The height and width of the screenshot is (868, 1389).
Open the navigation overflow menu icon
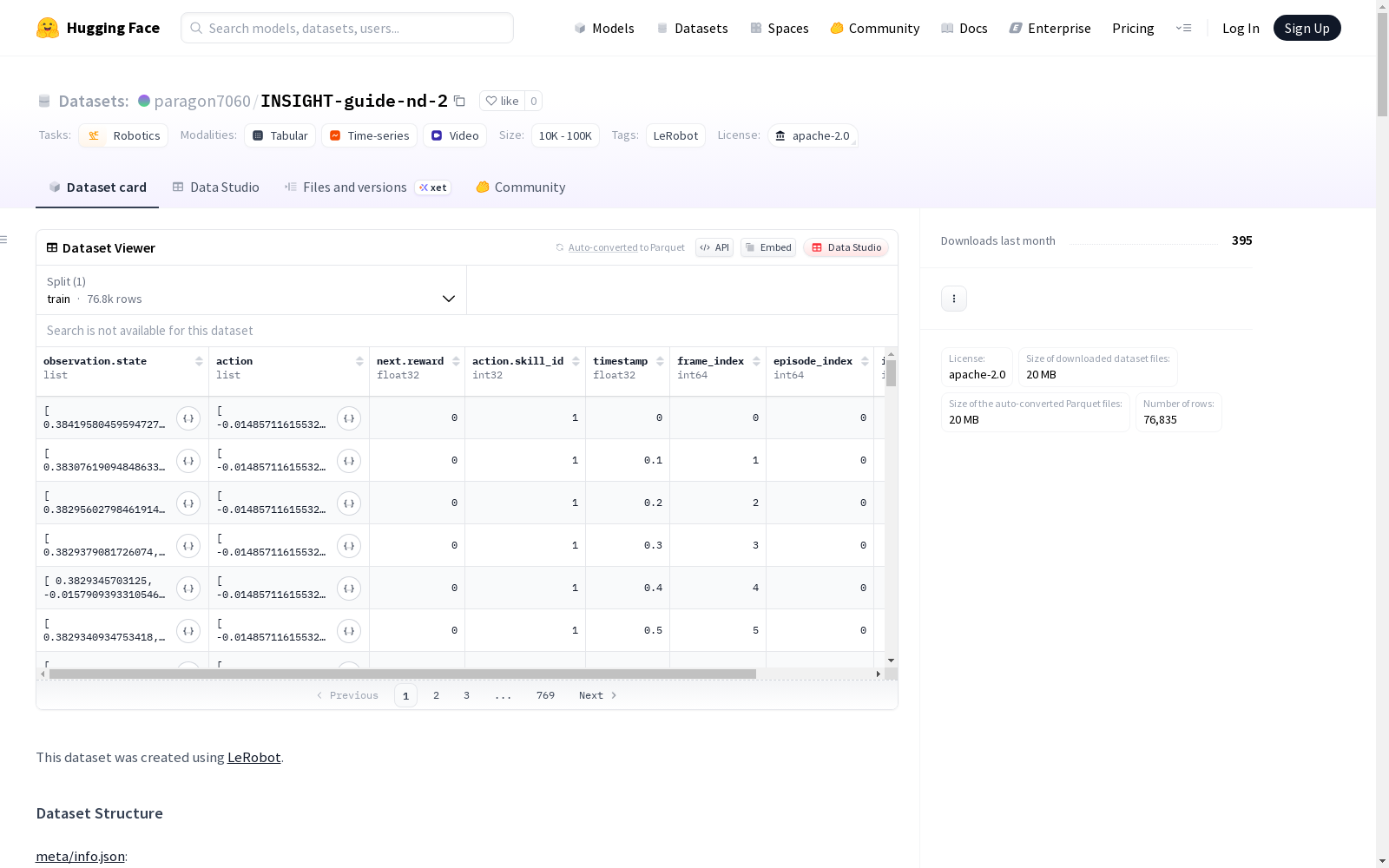(1183, 28)
